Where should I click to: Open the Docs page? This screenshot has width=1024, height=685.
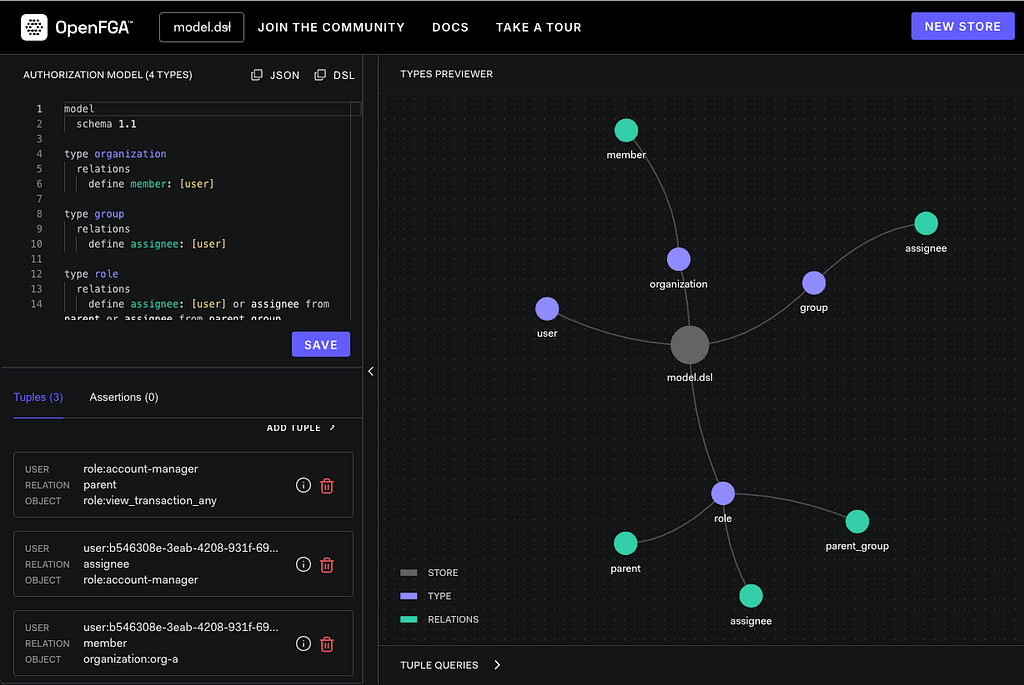[x=450, y=27]
